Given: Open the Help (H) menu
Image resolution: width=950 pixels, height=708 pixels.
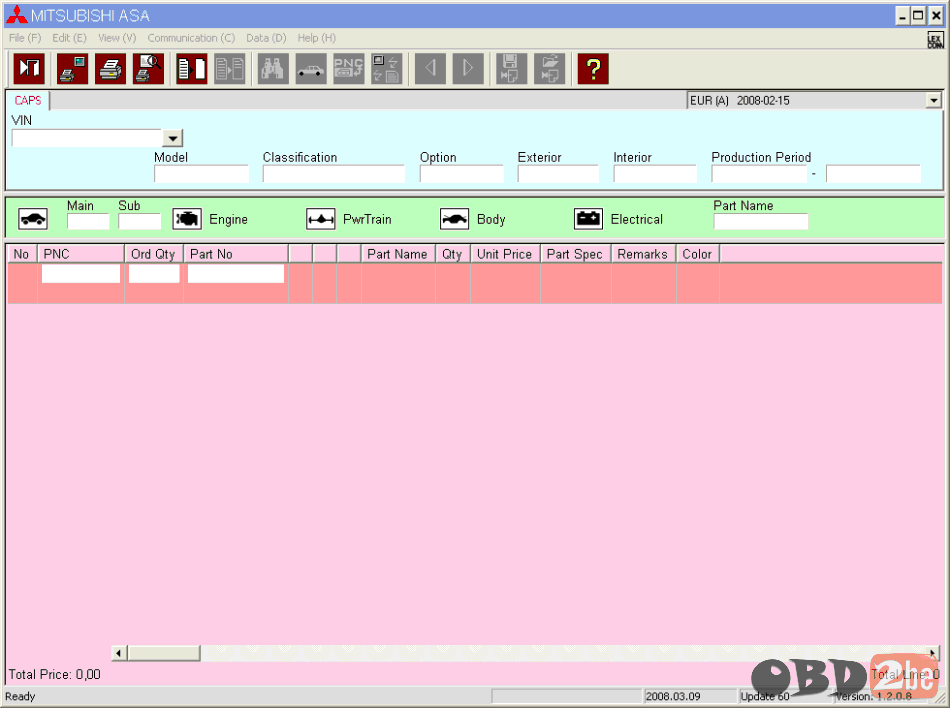Looking at the screenshot, I should click(x=316, y=38).
